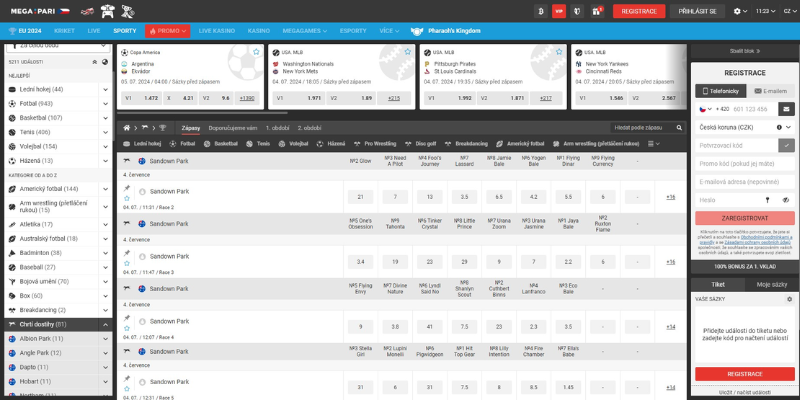
Task: Click the Přihlásit se button
Action: [x=697, y=11]
